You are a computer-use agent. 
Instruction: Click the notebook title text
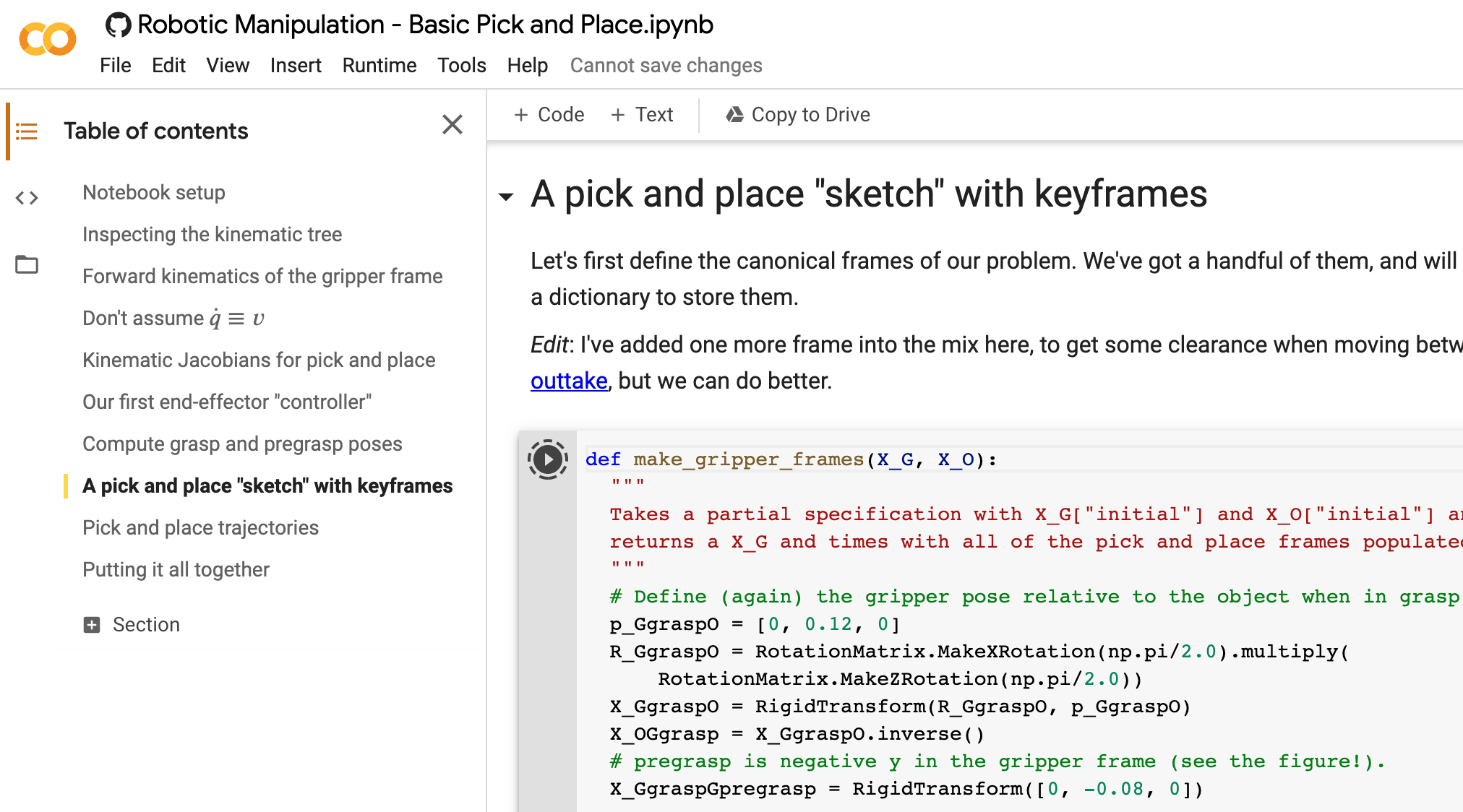pyautogui.click(x=425, y=25)
